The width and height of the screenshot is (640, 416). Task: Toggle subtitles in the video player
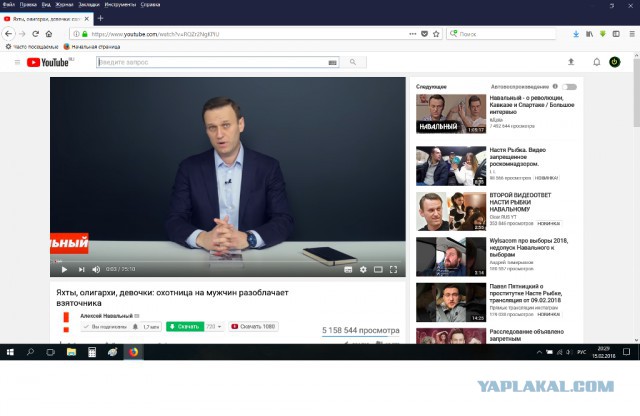coord(348,269)
